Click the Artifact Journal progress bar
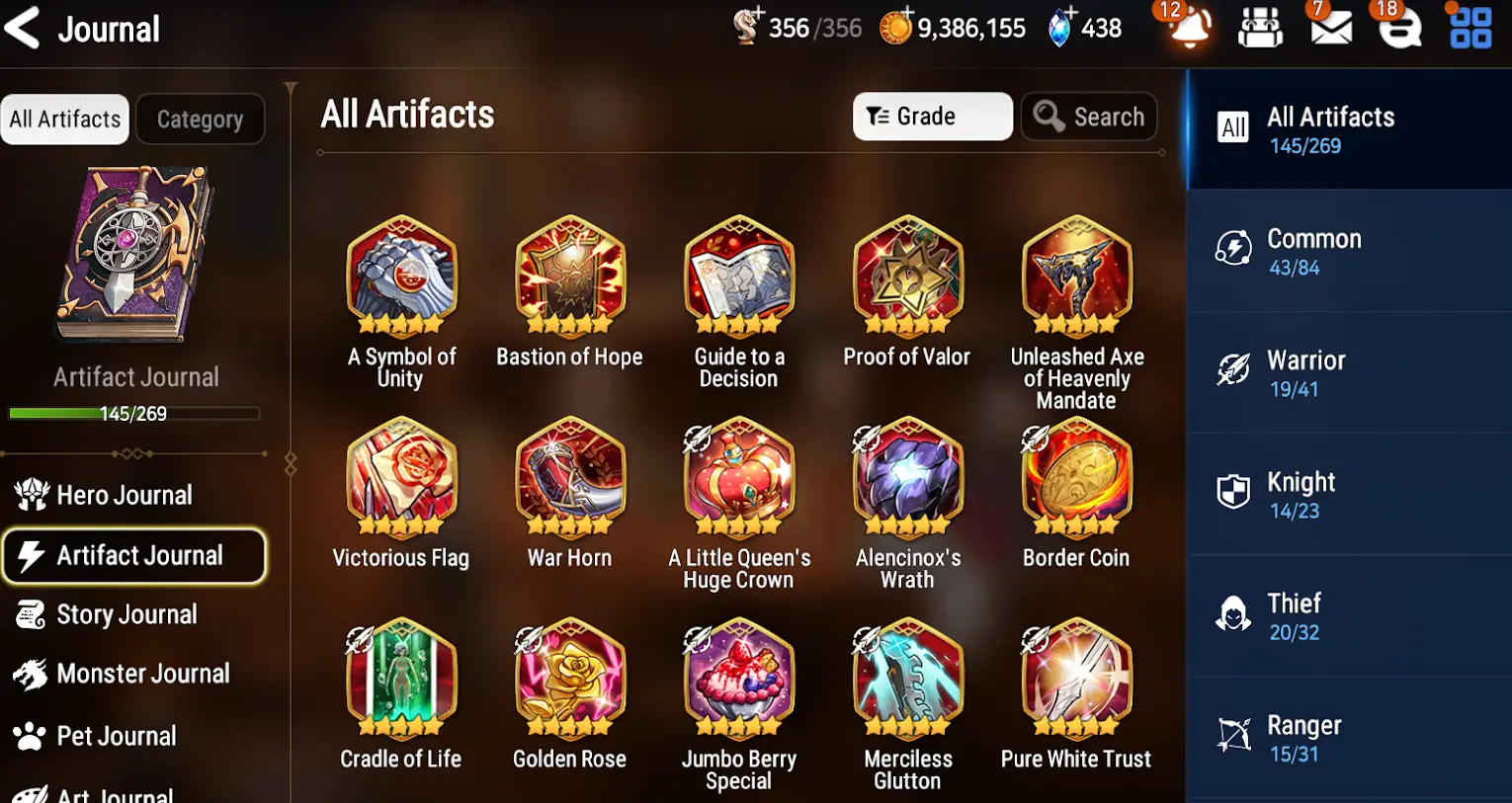 (x=134, y=414)
